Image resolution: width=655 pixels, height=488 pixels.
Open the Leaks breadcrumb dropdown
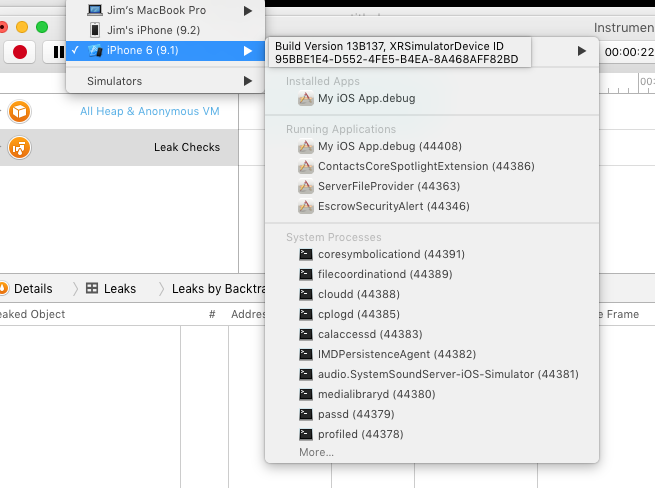[x=120, y=289]
